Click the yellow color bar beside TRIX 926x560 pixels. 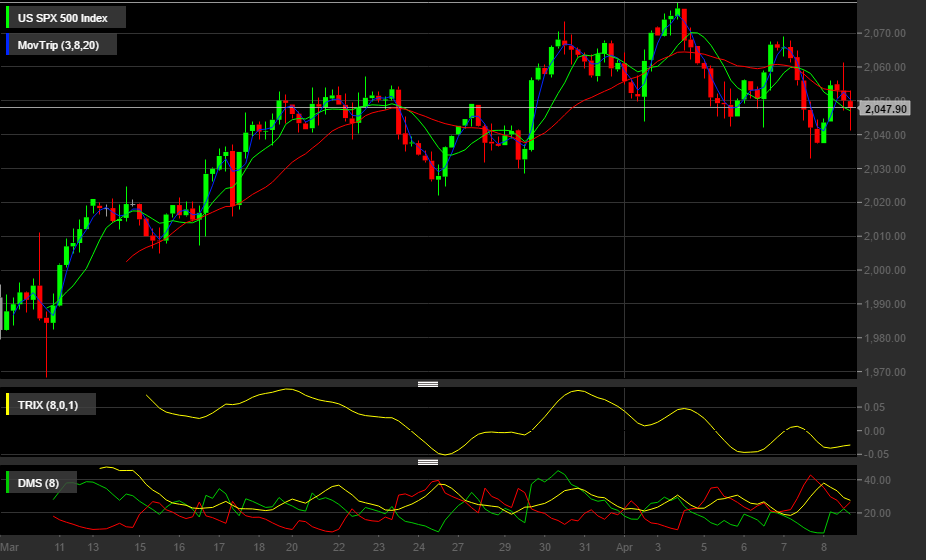click(7, 405)
